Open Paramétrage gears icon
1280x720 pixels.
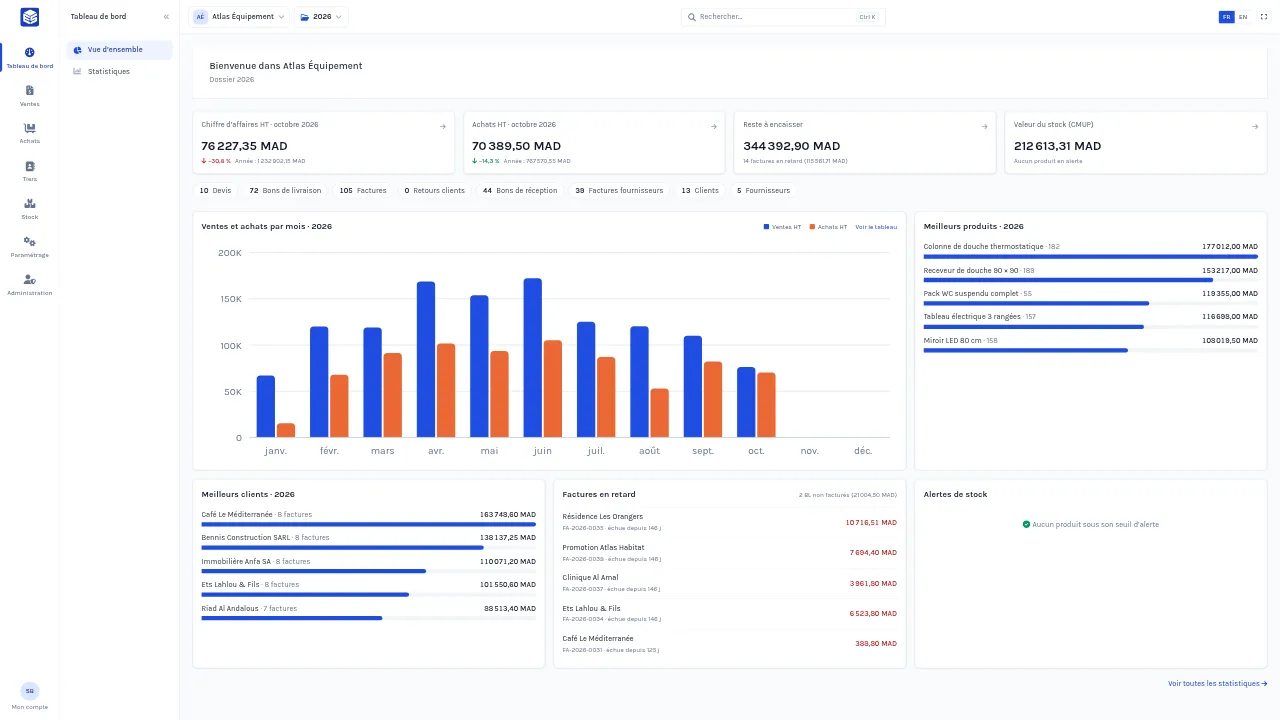(x=30, y=242)
